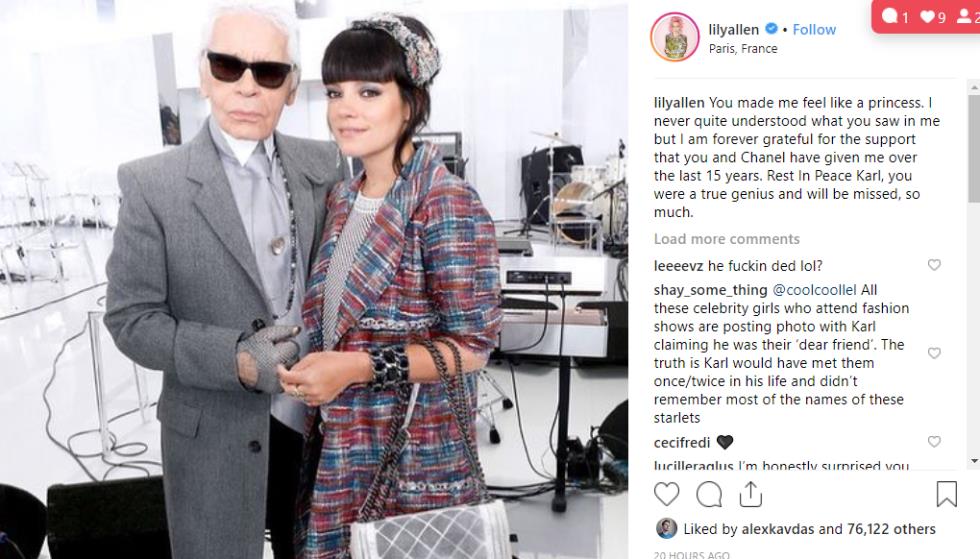The width and height of the screenshot is (980, 559).
Task: Like the comment from leeeevz
Action: [934, 265]
